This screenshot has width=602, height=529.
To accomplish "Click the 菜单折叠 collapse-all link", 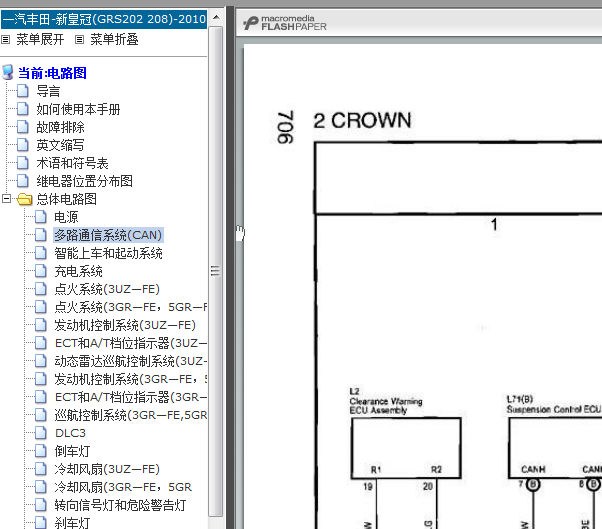I will tap(114, 39).
